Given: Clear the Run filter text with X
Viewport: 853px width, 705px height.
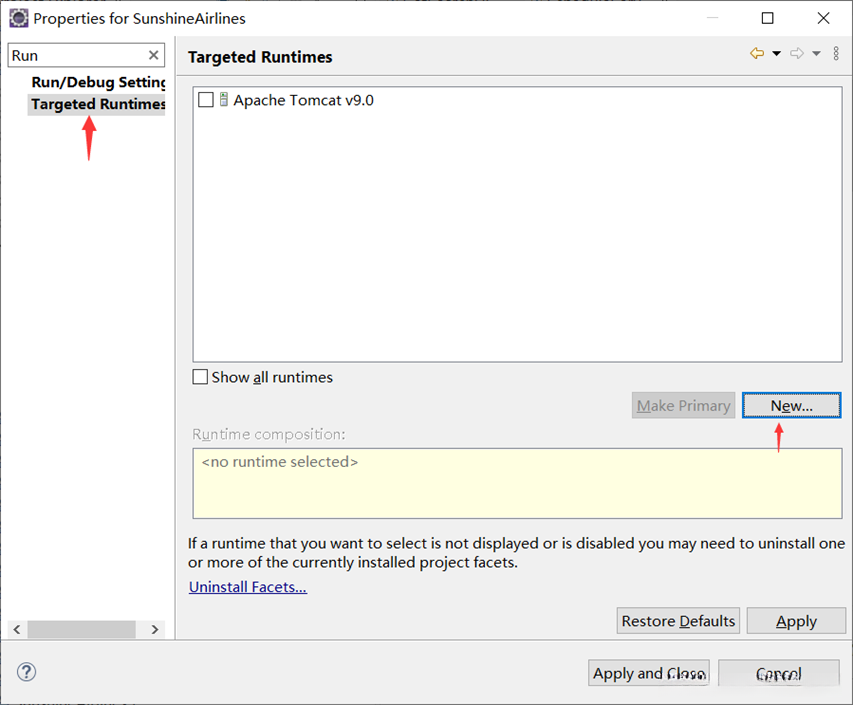Looking at the screenshot, I should tap(154, 56).
